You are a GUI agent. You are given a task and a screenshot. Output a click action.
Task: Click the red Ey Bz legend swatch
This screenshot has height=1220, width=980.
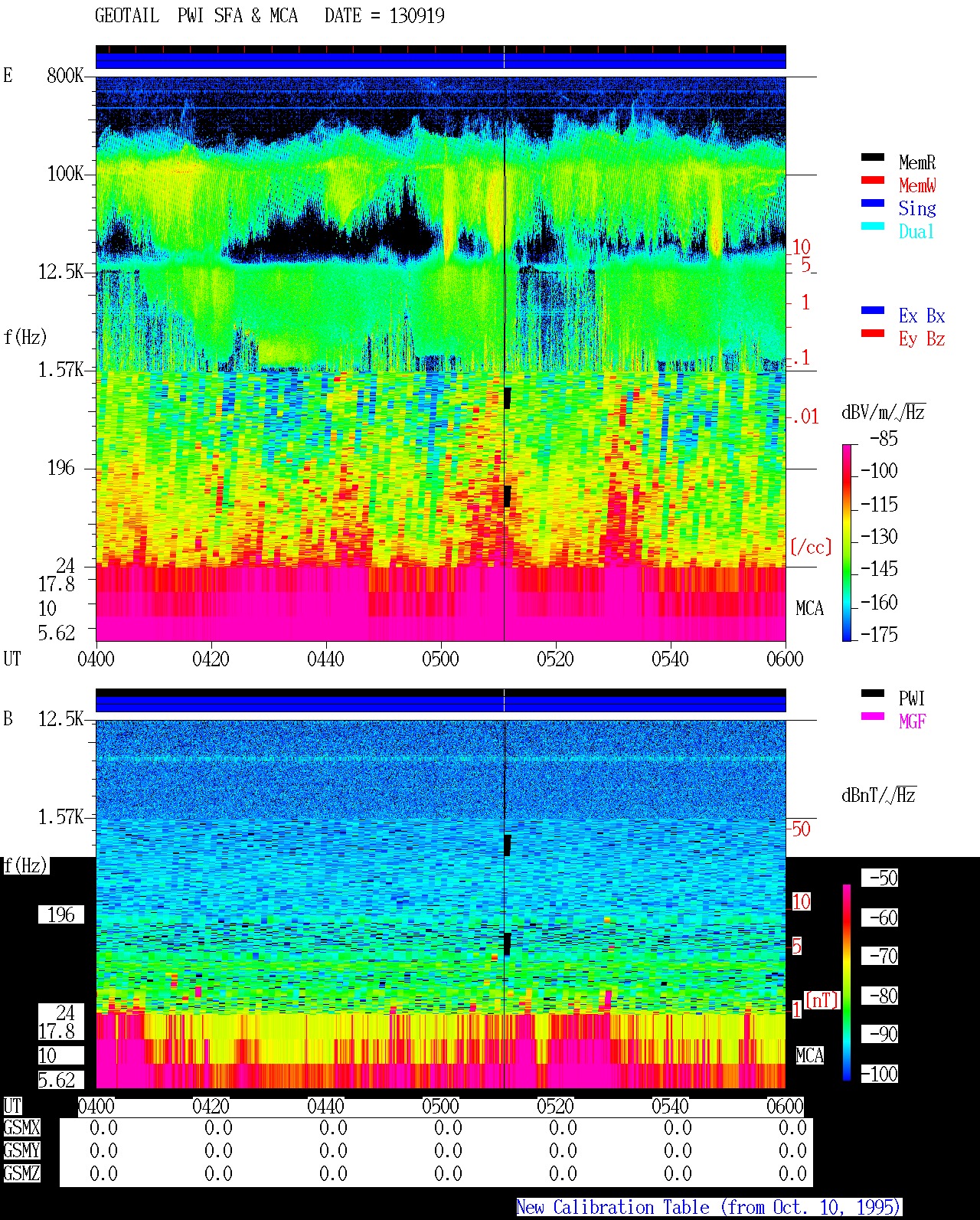click(873, 333)
